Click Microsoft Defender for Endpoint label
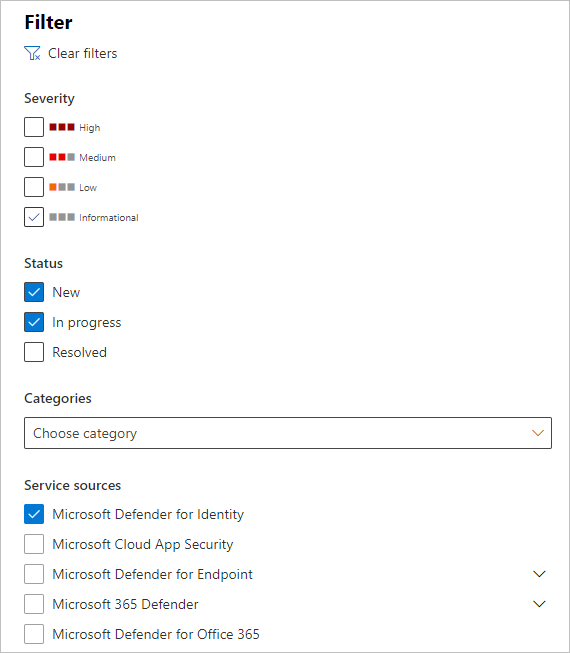This screenshot has height=653, width=570. 152,574
